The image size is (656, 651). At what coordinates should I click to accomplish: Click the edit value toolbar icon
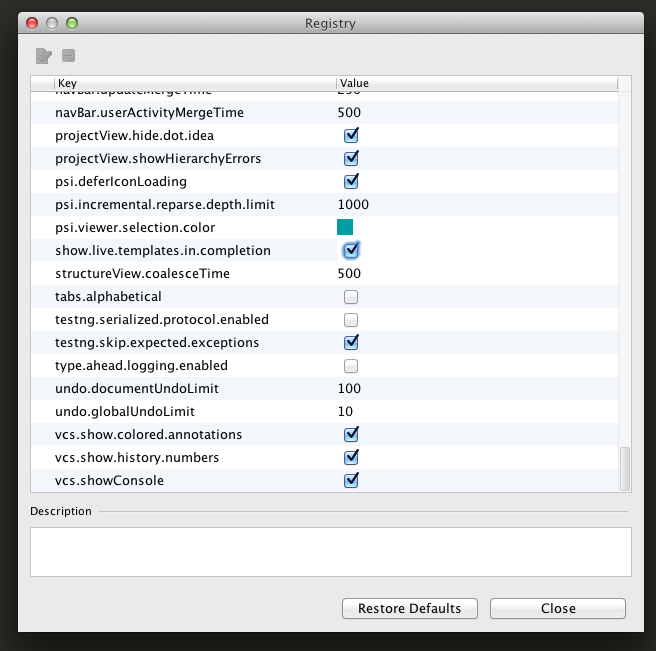click(x=44, y=56)
